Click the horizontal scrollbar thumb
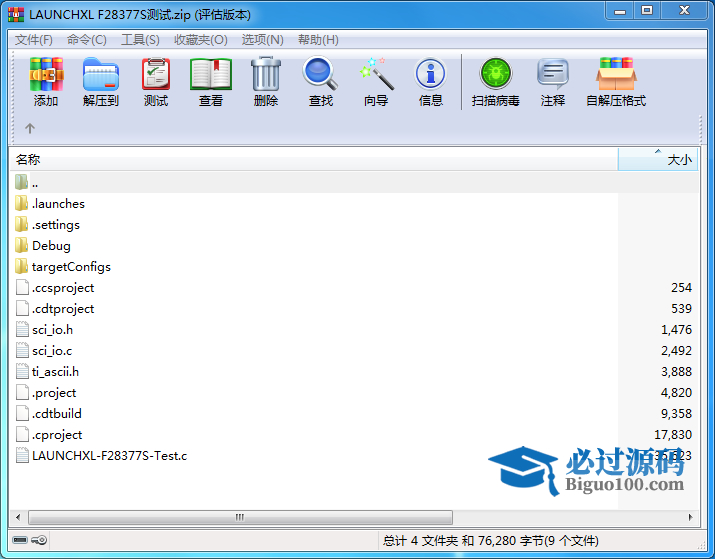715x559 pixels. [240, 517]
